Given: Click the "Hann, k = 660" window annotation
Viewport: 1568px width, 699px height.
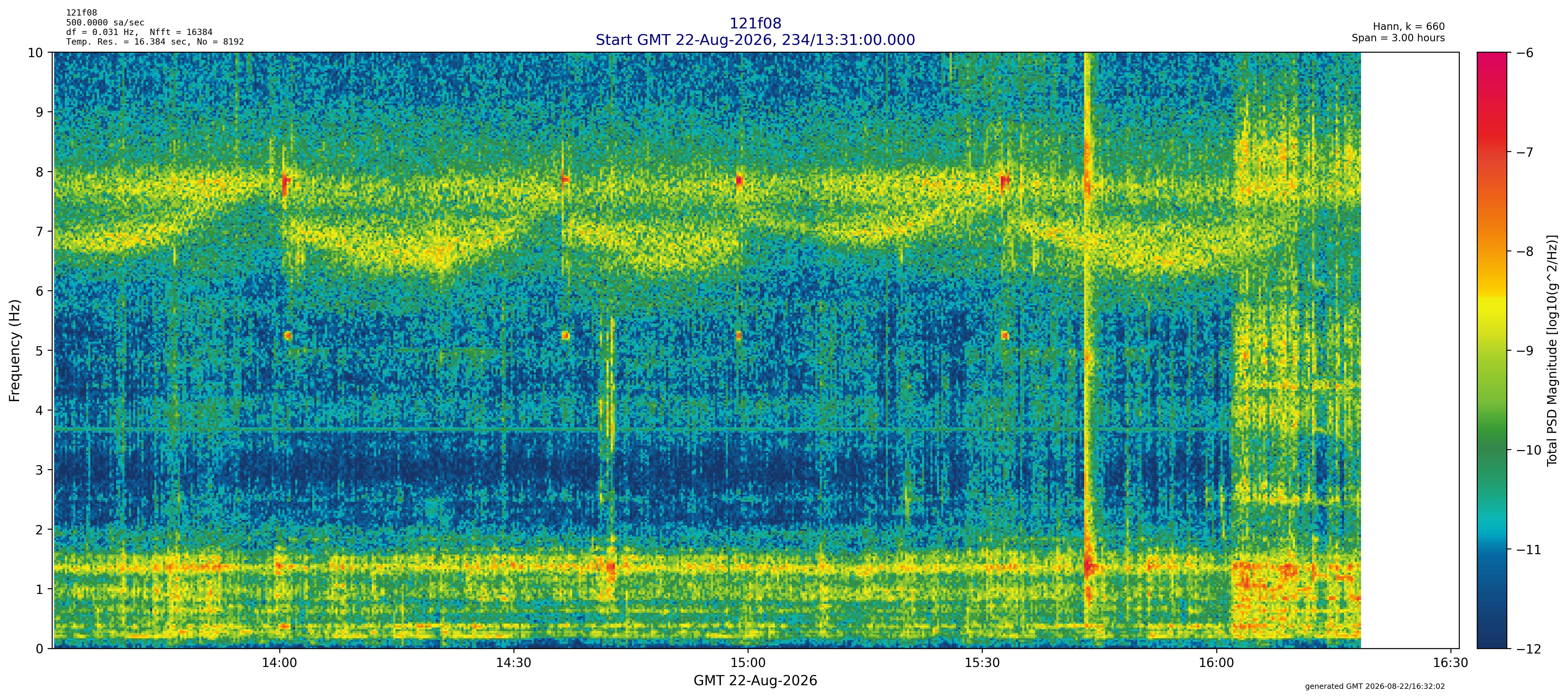Looking at the screenshot, I should coord(1409,27).
